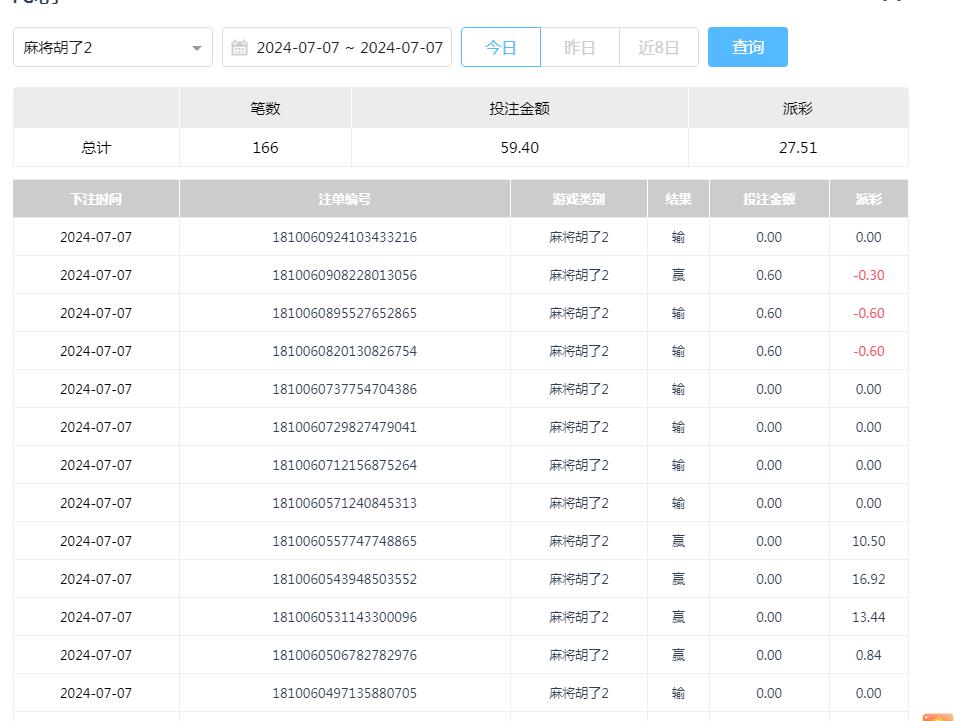The image size is (954, 721).
Task: Click the 派彩 column header
Action: click(868, 198)
